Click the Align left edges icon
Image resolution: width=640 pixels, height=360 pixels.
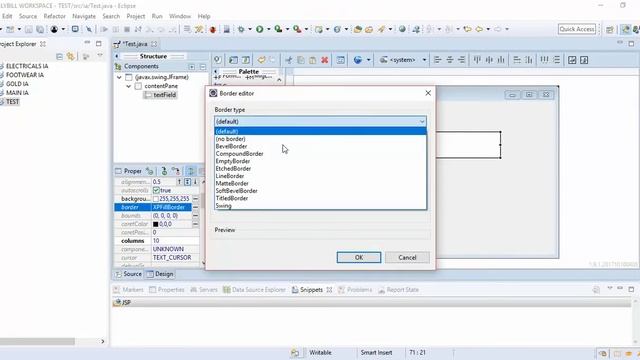[438, 60]
